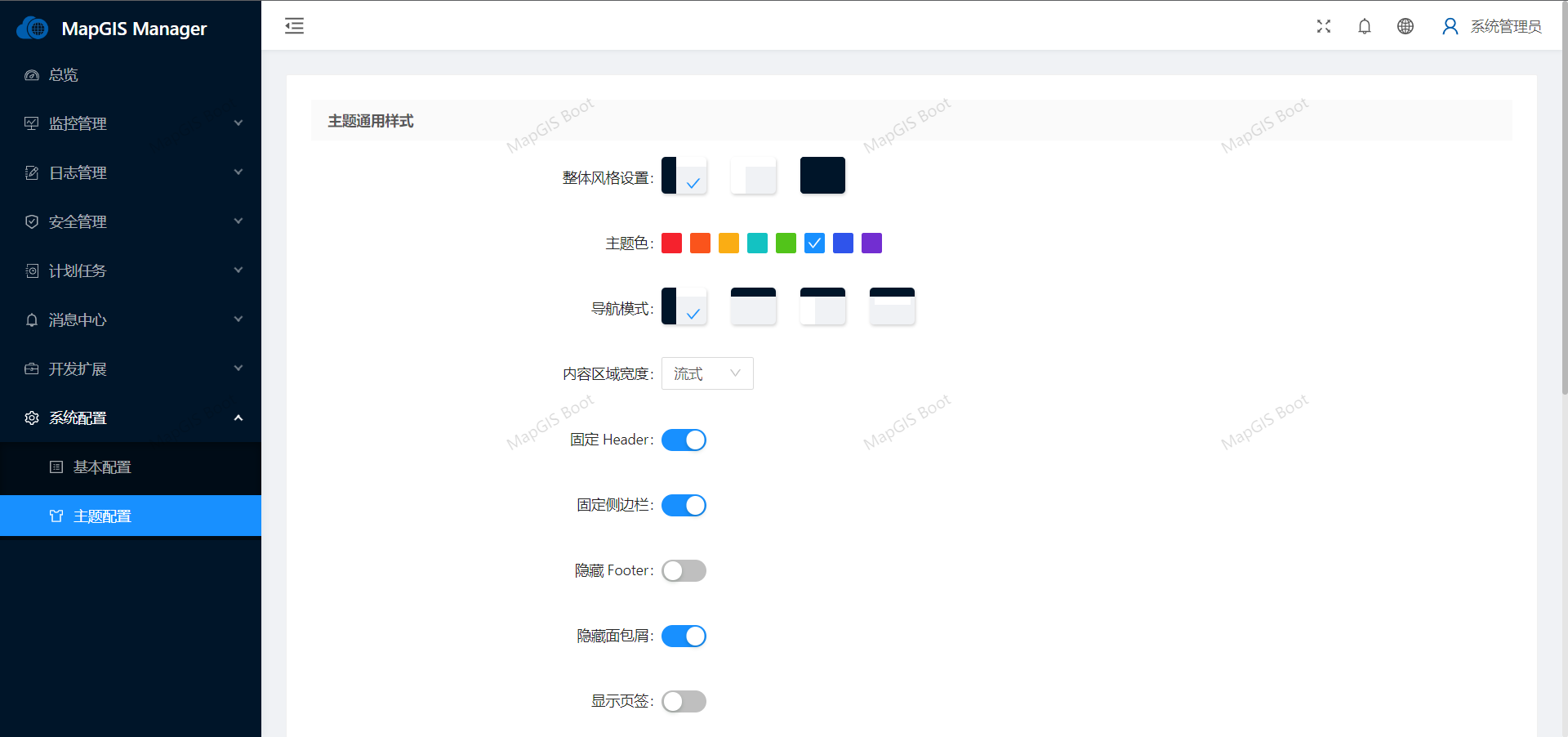Go to 主题配置 submenu
1568x737 pixels.
(131, 516)
